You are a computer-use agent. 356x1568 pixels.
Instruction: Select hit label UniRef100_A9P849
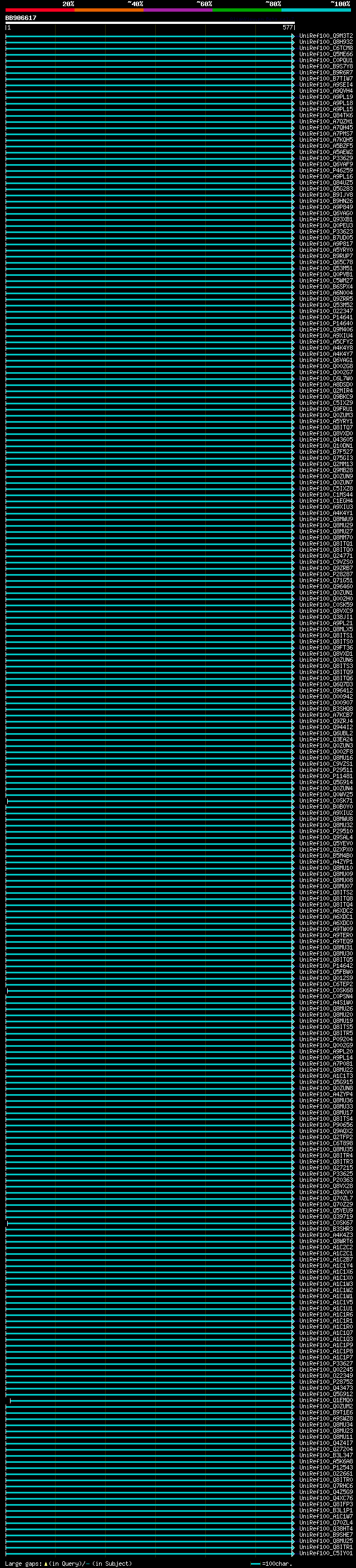coord(325,207)
